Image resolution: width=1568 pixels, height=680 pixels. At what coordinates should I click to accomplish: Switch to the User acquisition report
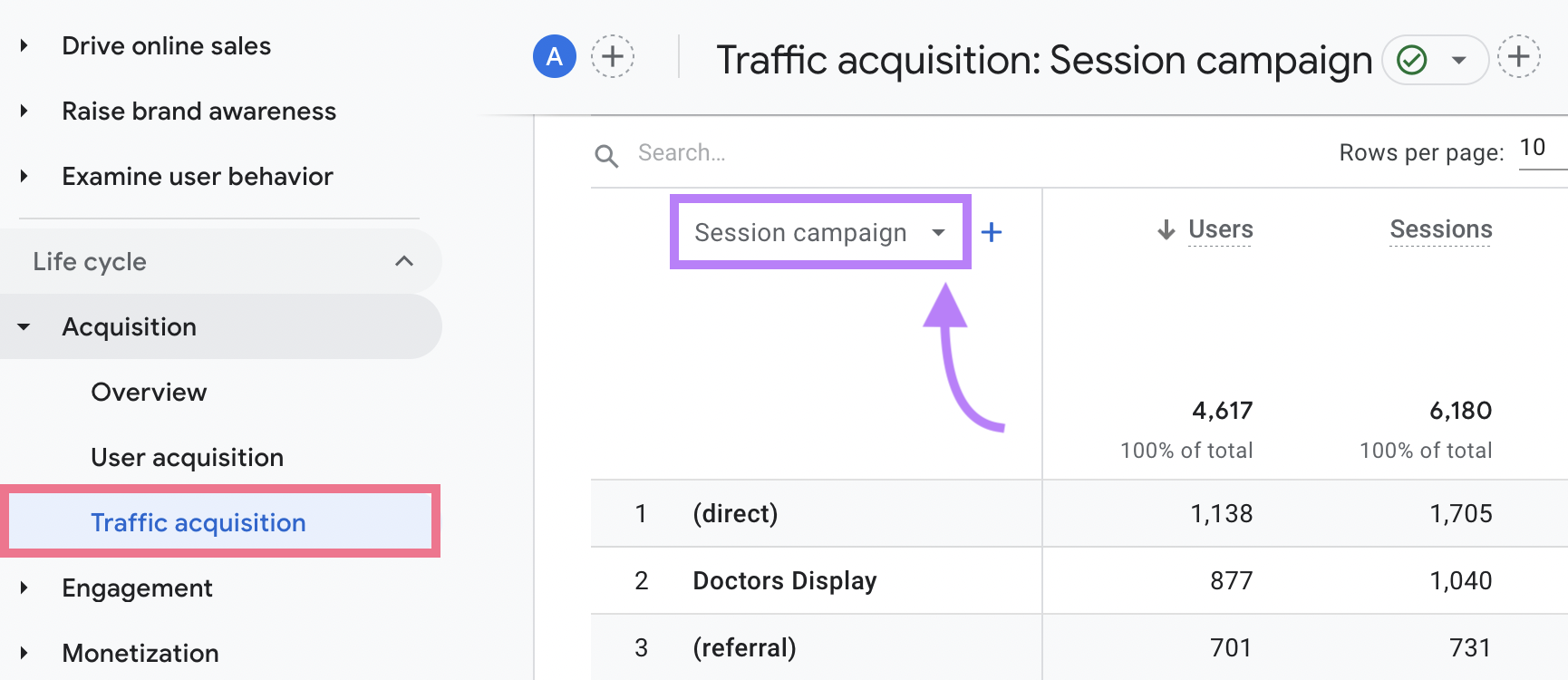[186, 457]
